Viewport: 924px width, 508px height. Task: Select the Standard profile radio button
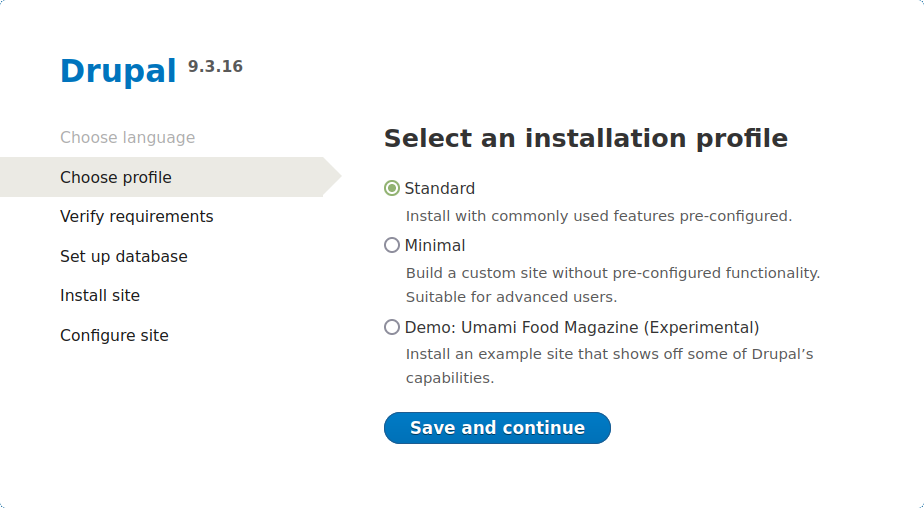(392, 188)
